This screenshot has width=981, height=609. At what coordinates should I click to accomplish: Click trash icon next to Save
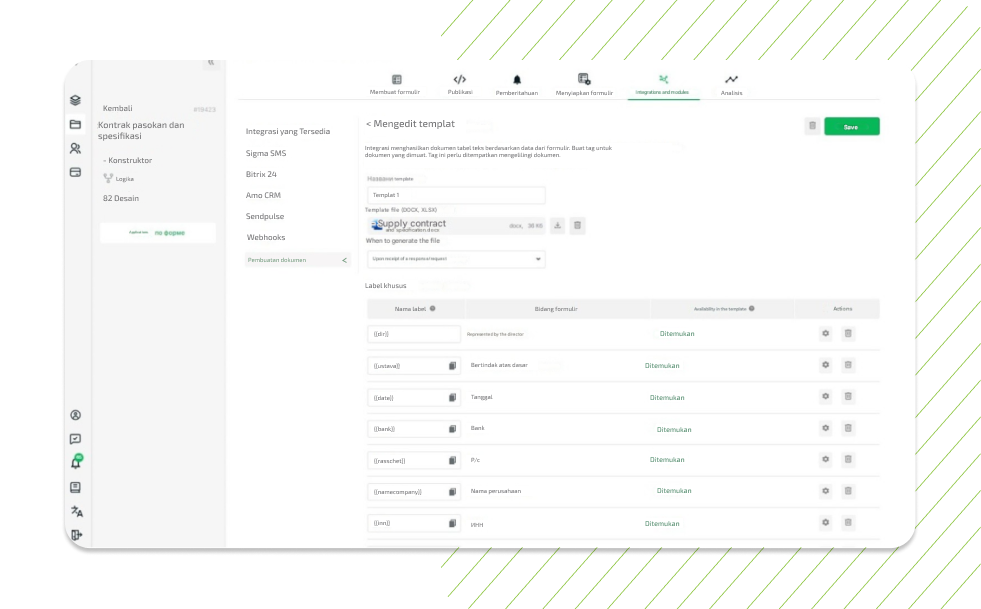[812, 126]
